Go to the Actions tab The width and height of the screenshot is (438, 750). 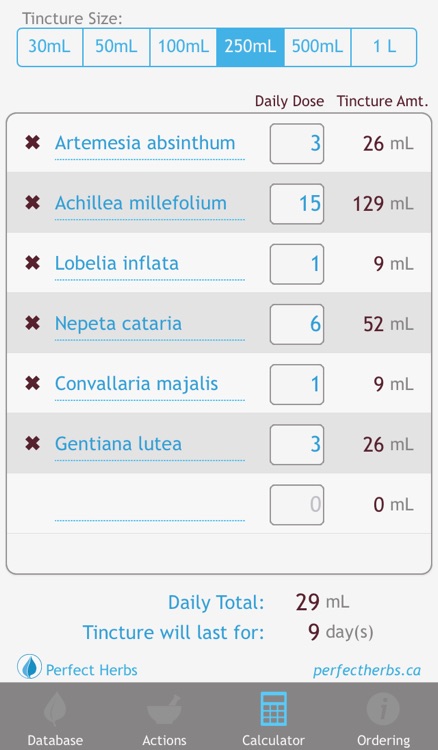(164, 719)
